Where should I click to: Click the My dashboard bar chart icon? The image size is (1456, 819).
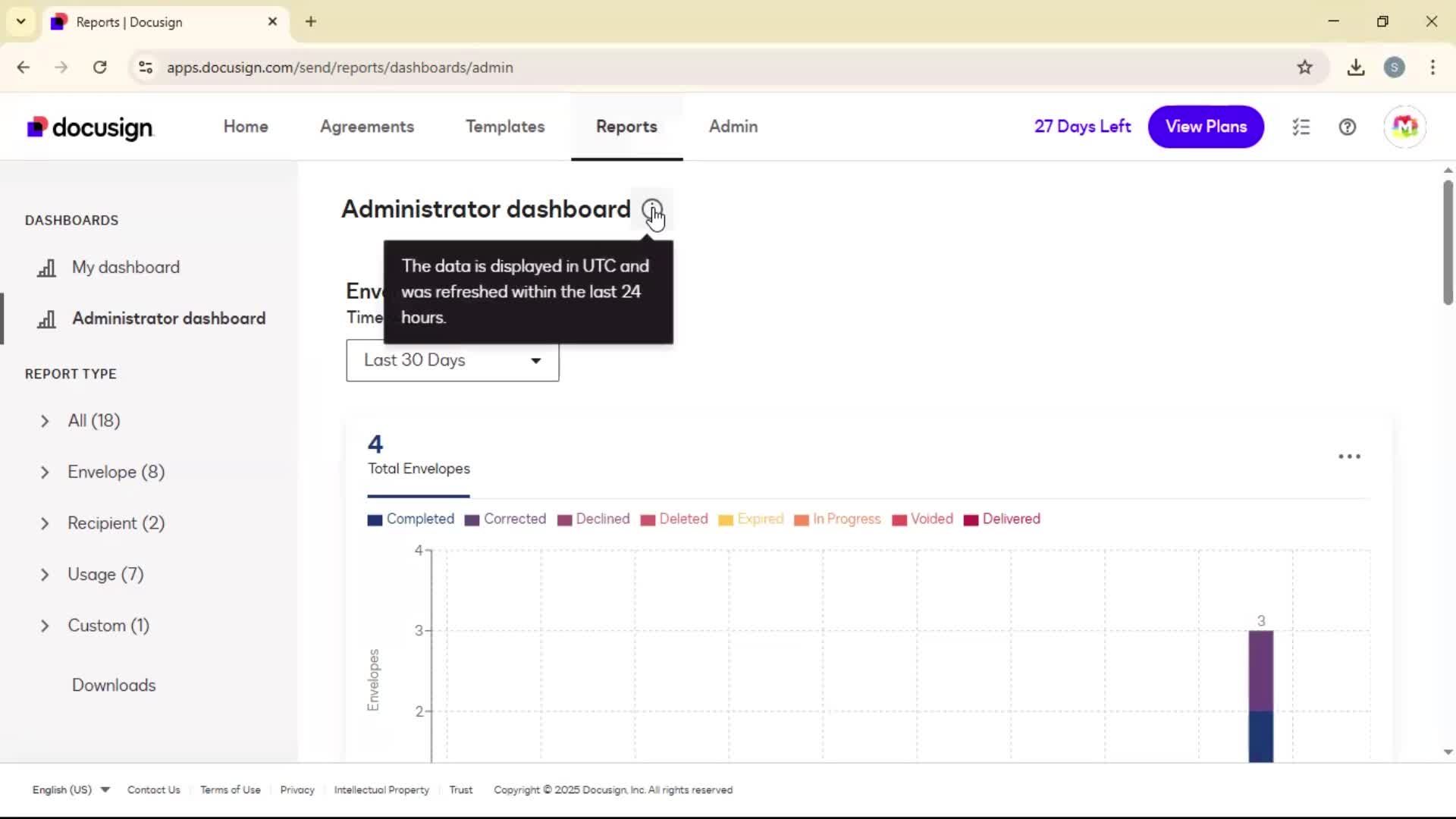pos(47,268)
